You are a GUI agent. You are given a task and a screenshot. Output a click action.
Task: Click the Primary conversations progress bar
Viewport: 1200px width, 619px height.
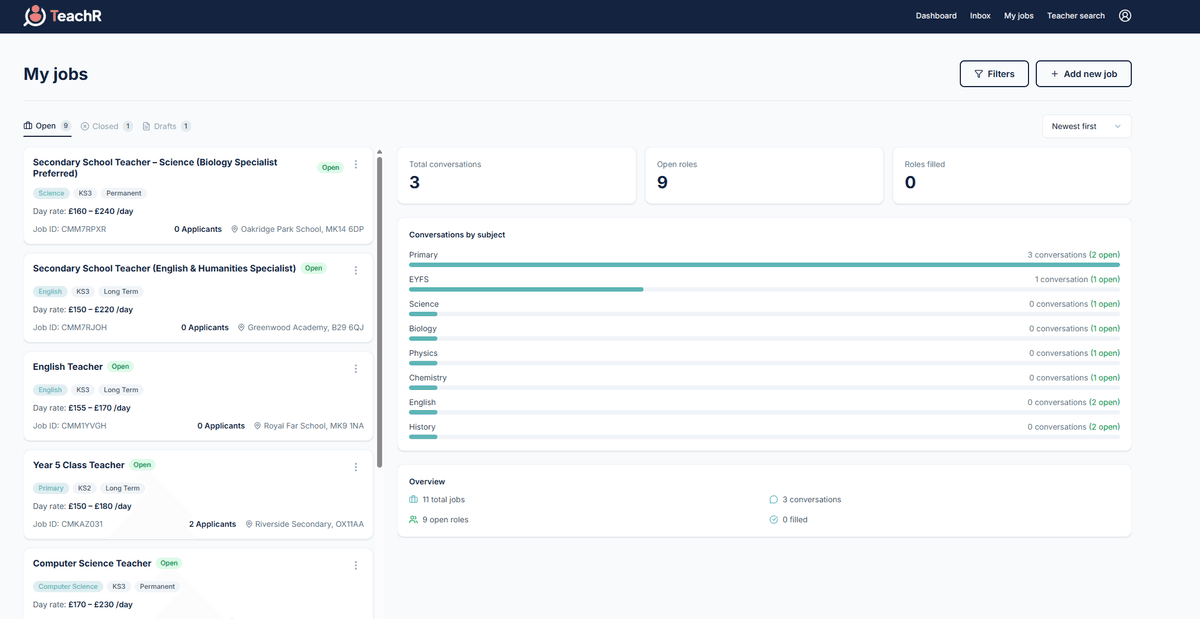tap(764, 265)
